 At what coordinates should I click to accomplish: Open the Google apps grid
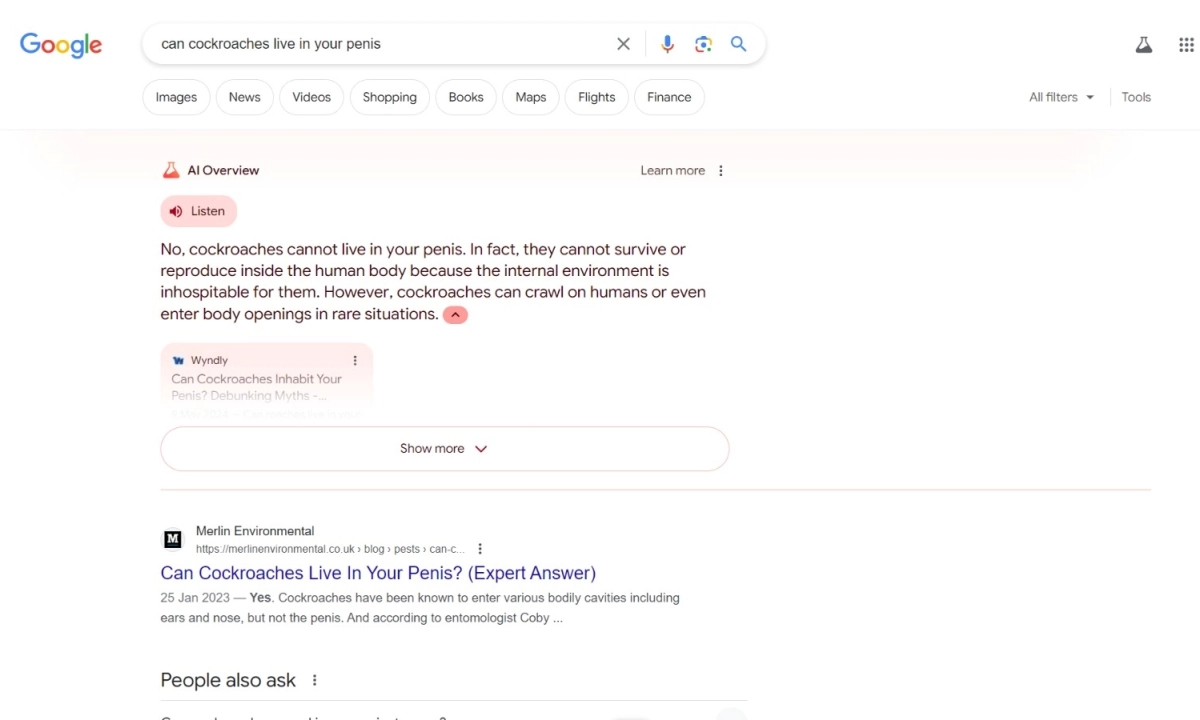(x=1186, y=45)
